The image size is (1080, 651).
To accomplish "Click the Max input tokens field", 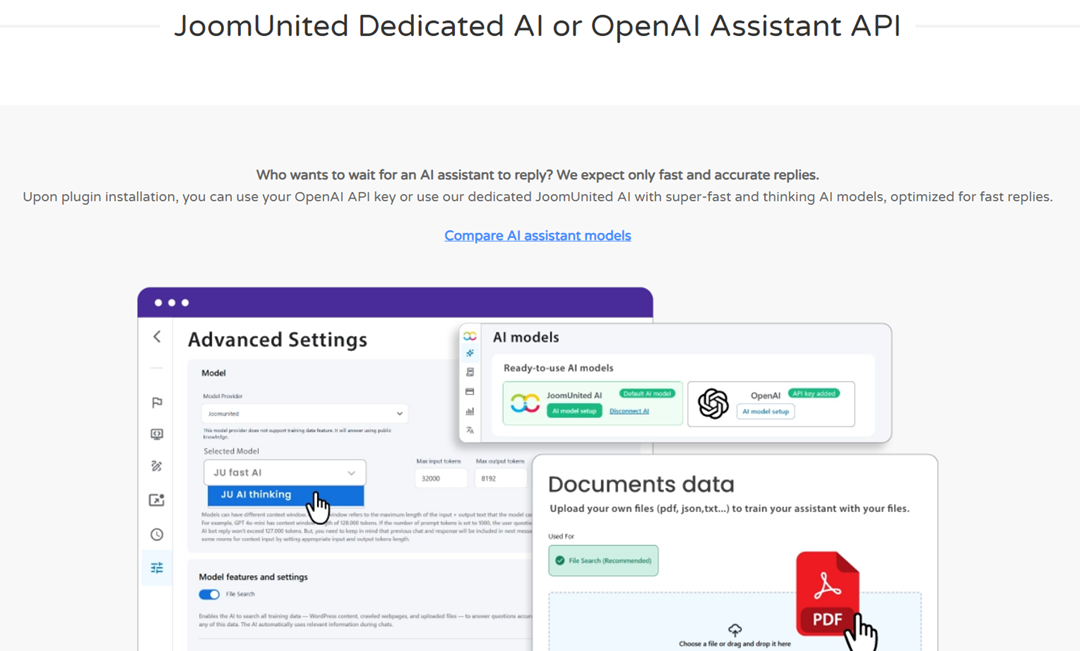I will click(x=437, y=479).
